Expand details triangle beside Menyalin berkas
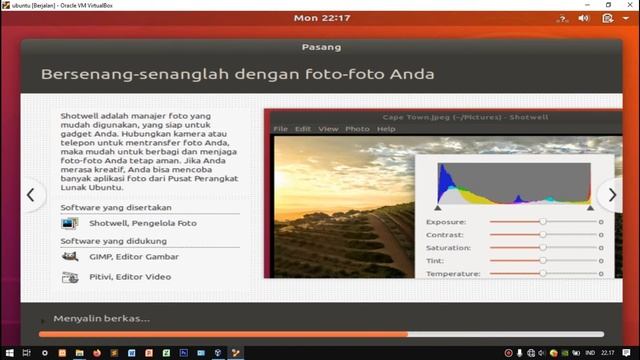The image size is (640, 360). tap(42, 321)
